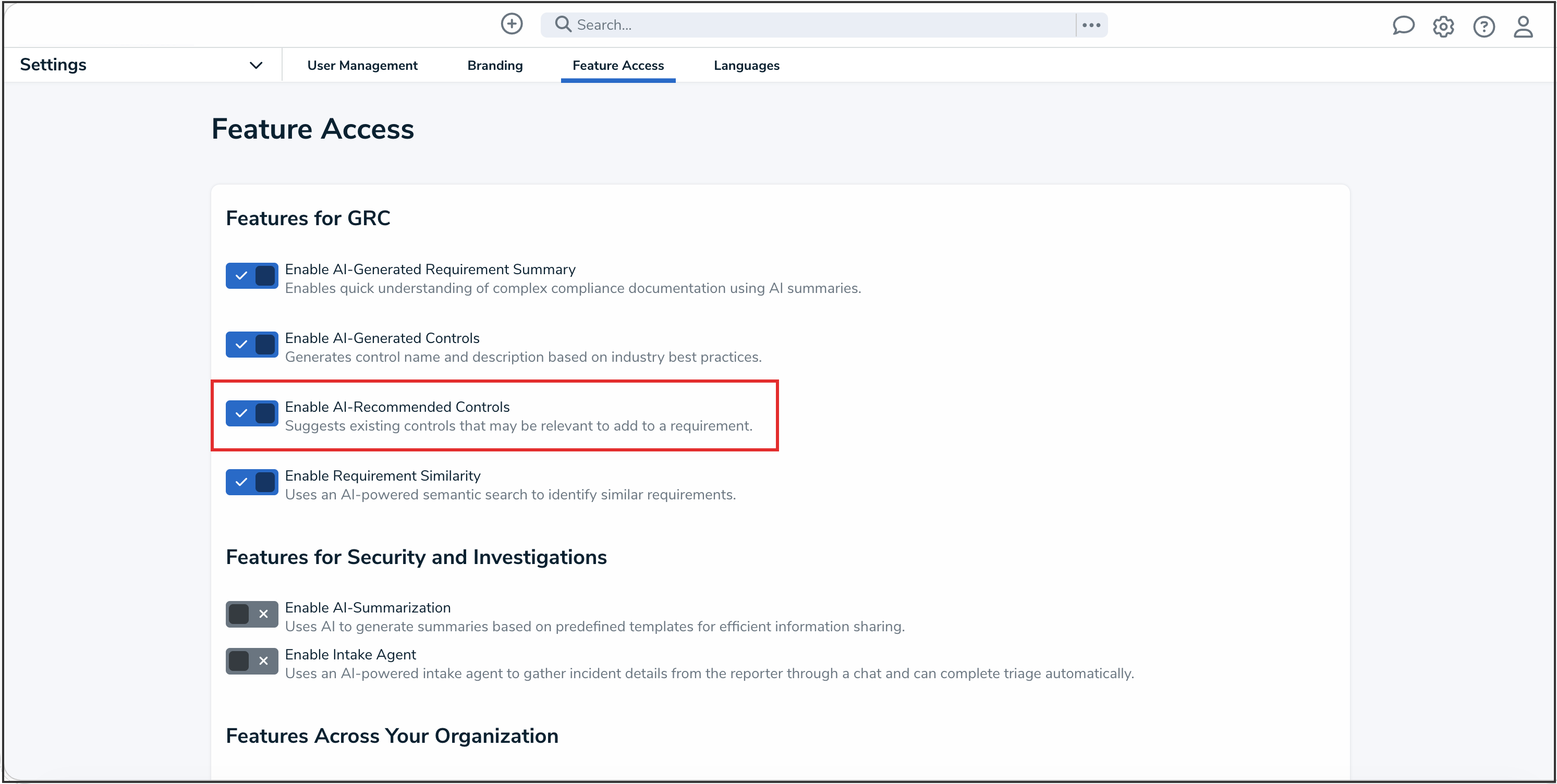This screenshot has width=1557, height=784.
Task: Click the Feature Access page heading
Action: (x=312, y=128)
